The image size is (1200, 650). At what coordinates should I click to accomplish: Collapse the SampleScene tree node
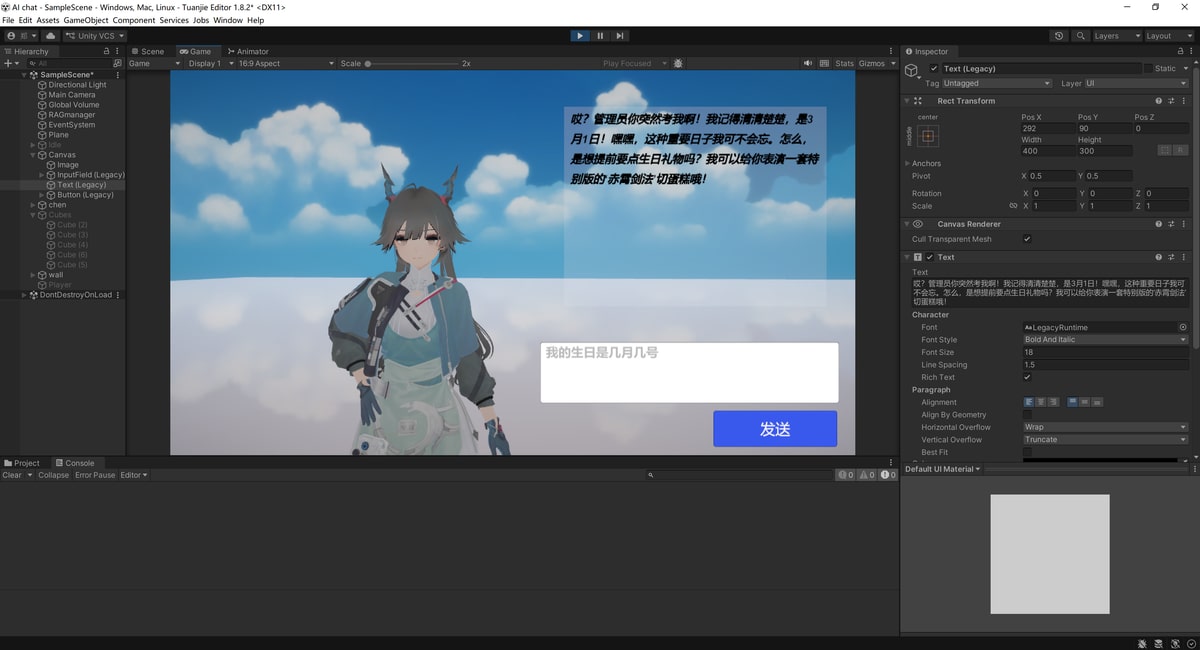point(24,75)
